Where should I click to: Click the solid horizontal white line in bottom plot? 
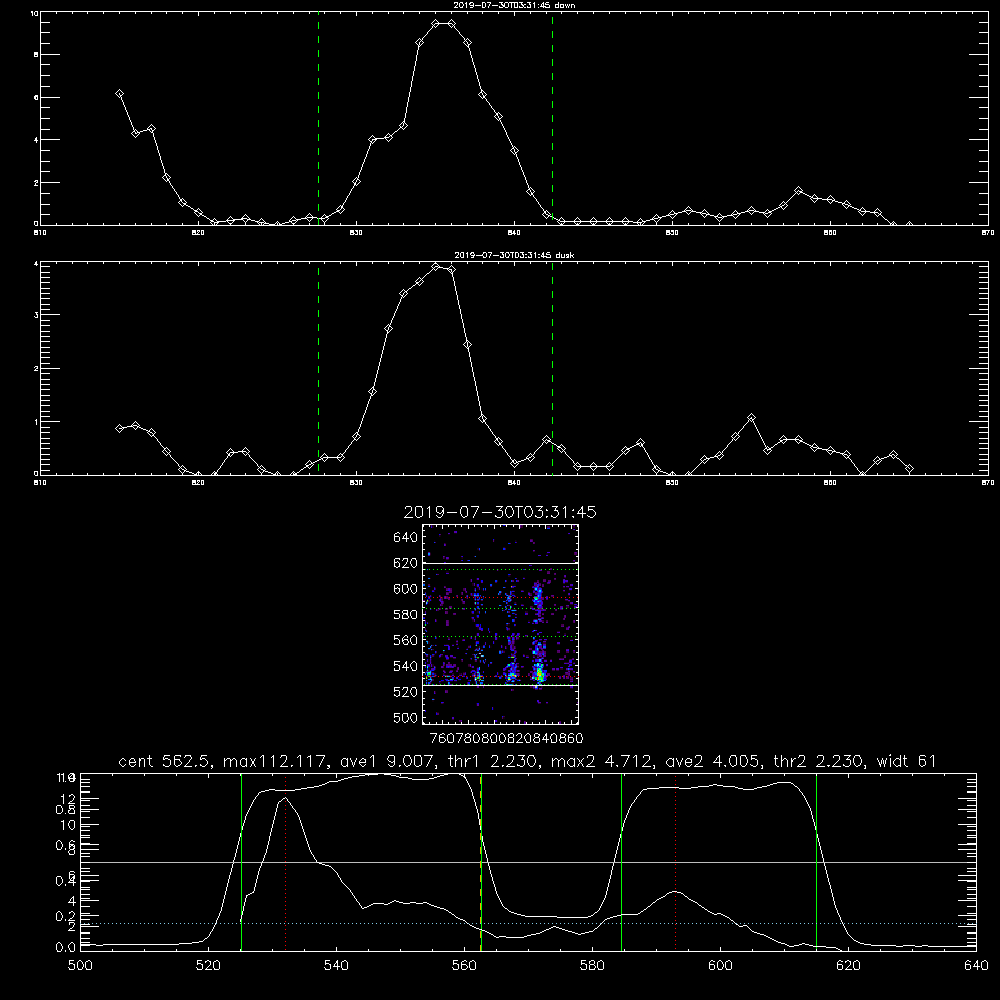click(x=528, y=862)
